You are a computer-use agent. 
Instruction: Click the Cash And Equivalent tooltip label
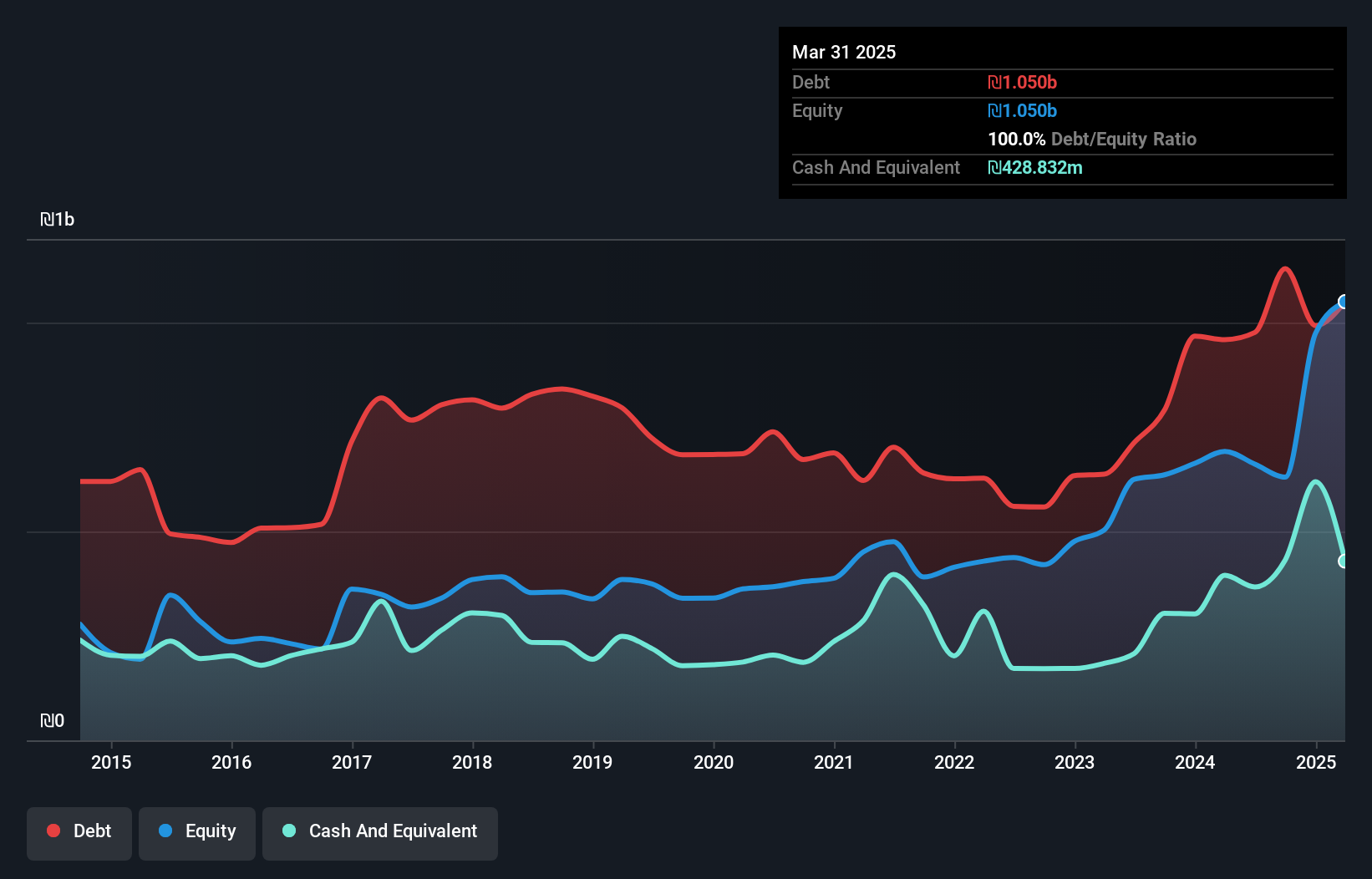pos(876,167)
